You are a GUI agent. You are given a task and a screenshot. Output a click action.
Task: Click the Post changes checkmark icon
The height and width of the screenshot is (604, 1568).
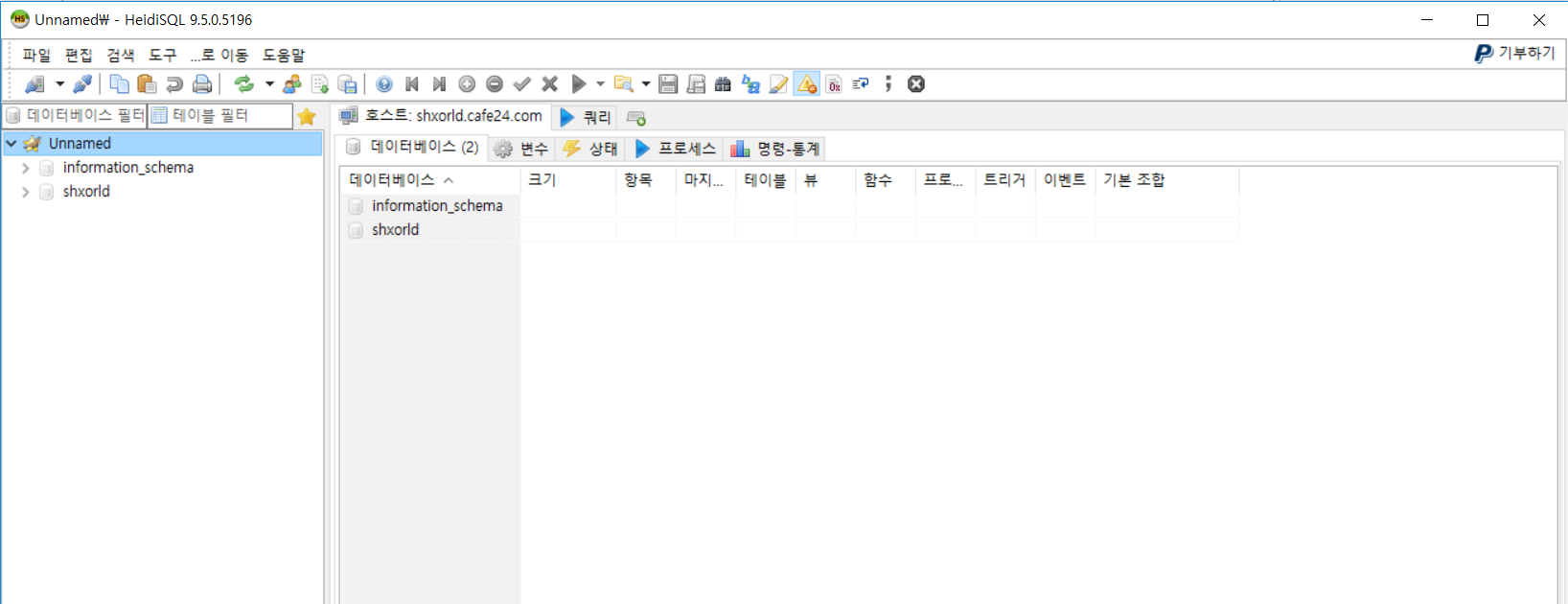coord(522,84)
